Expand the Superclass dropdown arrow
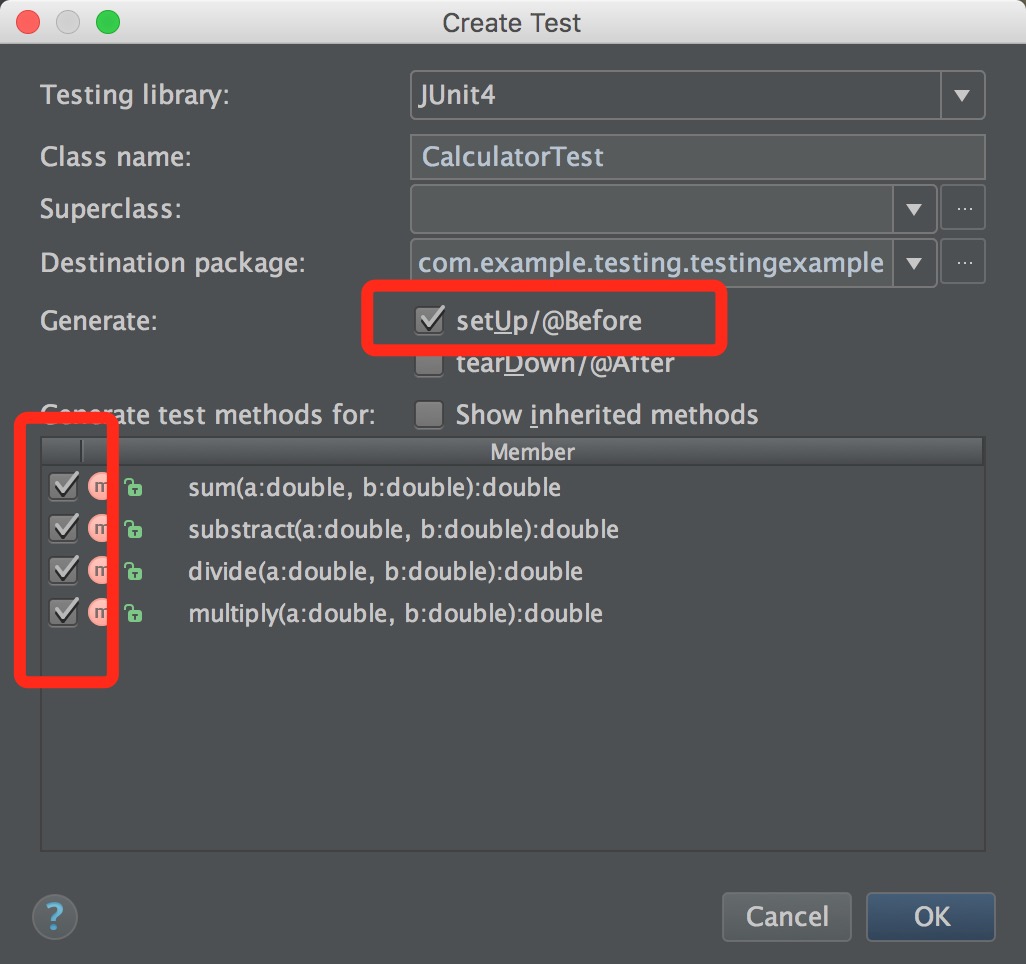 click(x=913, y=209)
